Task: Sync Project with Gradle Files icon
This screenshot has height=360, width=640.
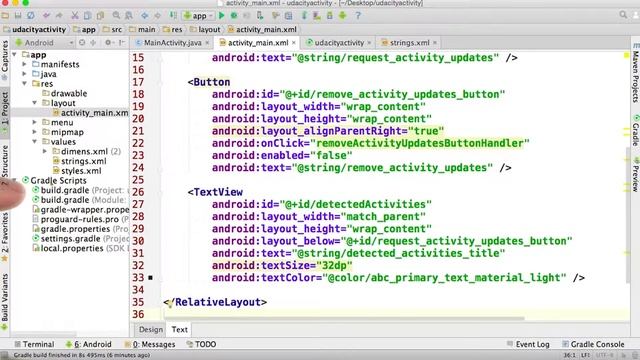Action: 304,16
